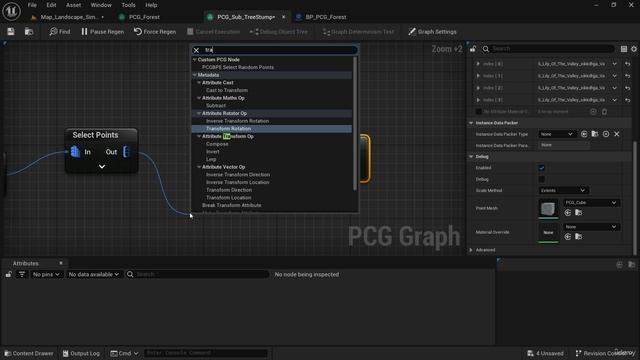
Task: Open No pins dropdown in Attributes panel
Action: point(46,274)
